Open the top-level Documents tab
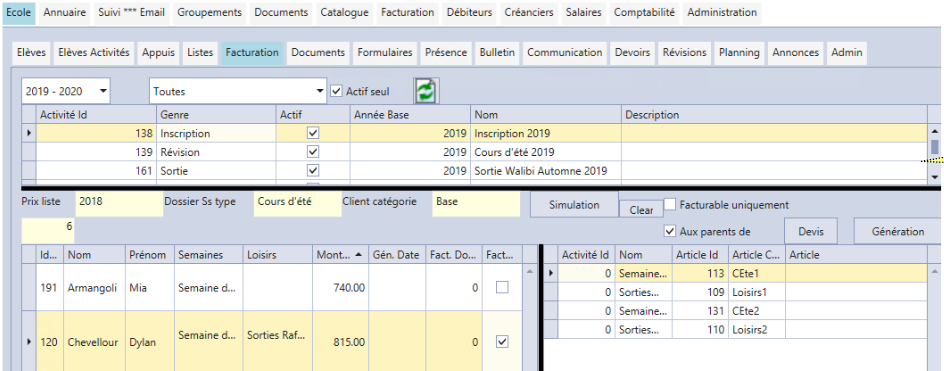 pyautogui.click(x=281, y=12)
